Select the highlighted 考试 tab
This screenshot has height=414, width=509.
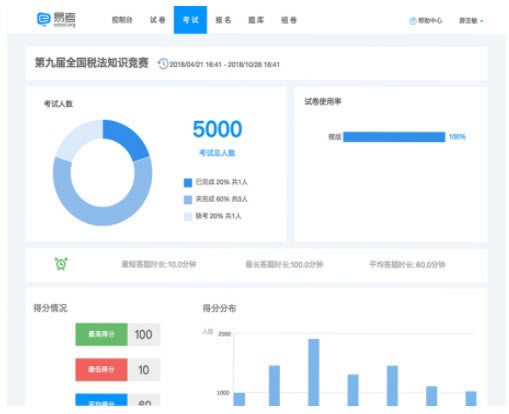(190, 20)
